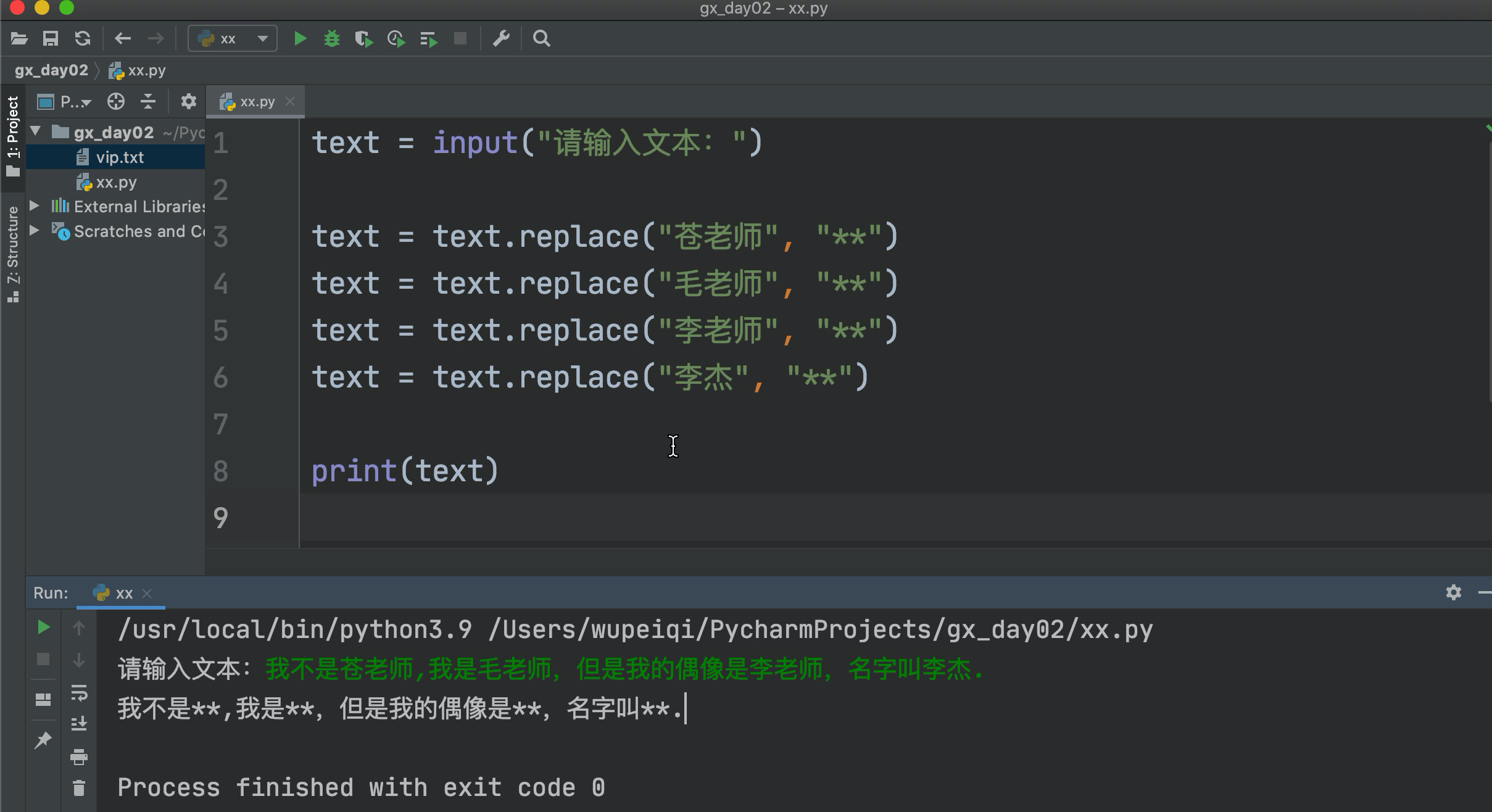Run with coverage from the toolbar
The height and width of the screenshot is (812, 1492).
pyautogui.click(x=364, y=39)
